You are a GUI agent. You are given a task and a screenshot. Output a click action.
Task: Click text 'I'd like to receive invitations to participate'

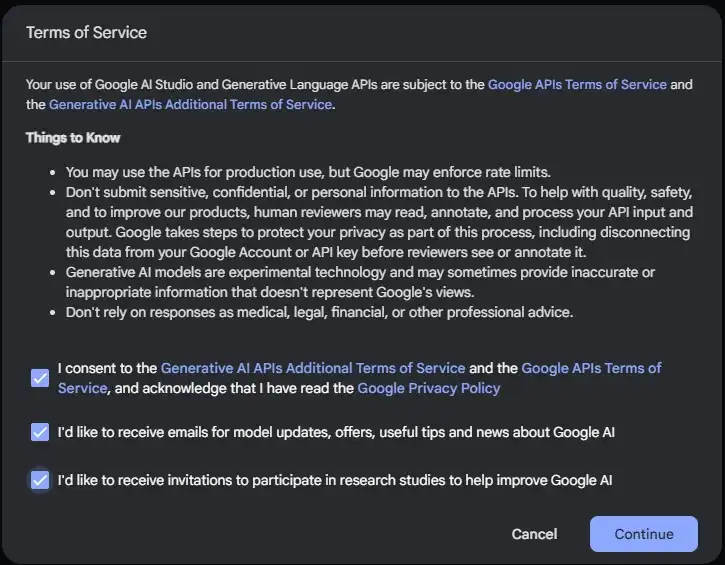pos(335,480)
